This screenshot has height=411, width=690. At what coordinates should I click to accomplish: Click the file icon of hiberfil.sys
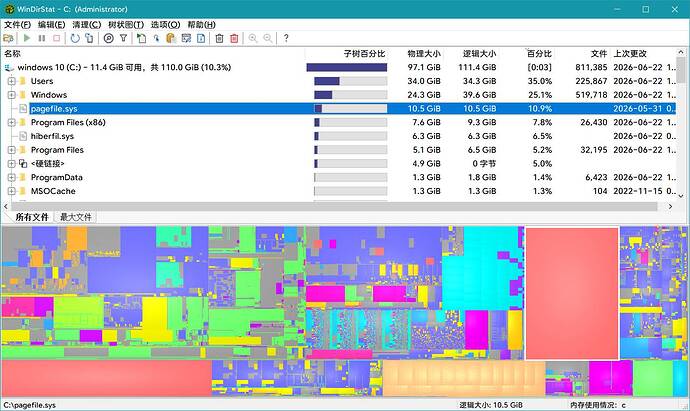click(x=23, y=136)
